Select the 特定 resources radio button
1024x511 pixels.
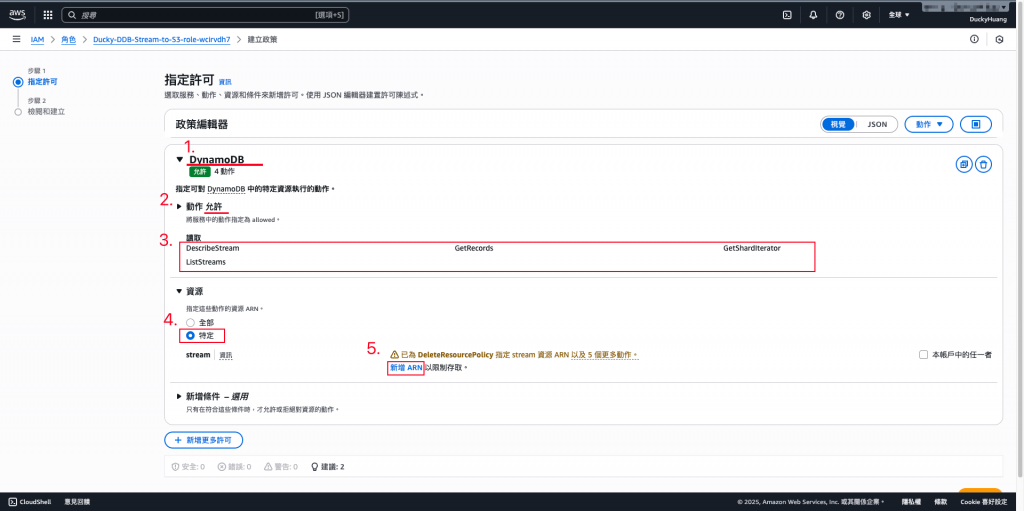[190, 336]
